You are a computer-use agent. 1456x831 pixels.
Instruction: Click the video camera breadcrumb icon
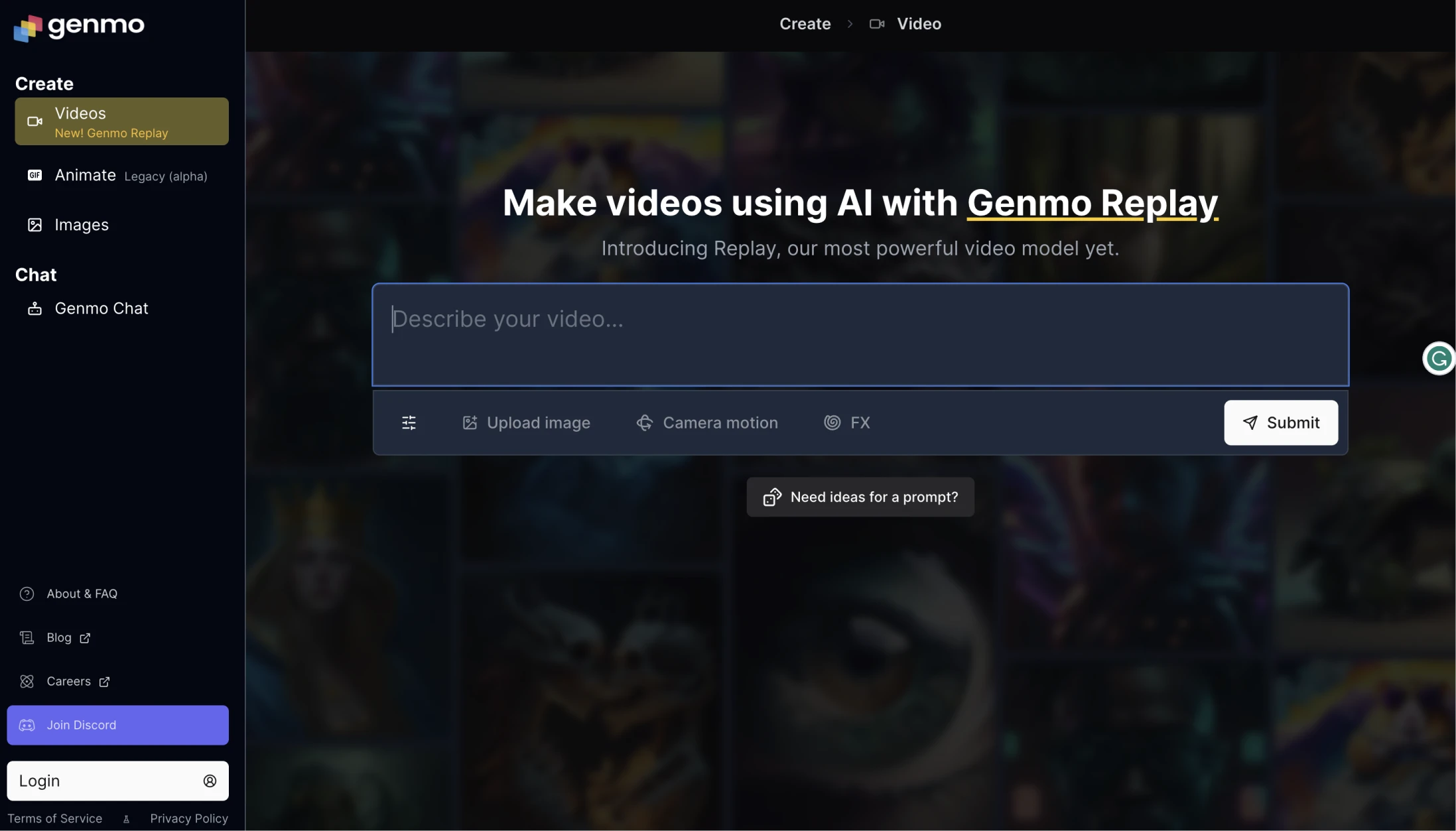(877, 24)
